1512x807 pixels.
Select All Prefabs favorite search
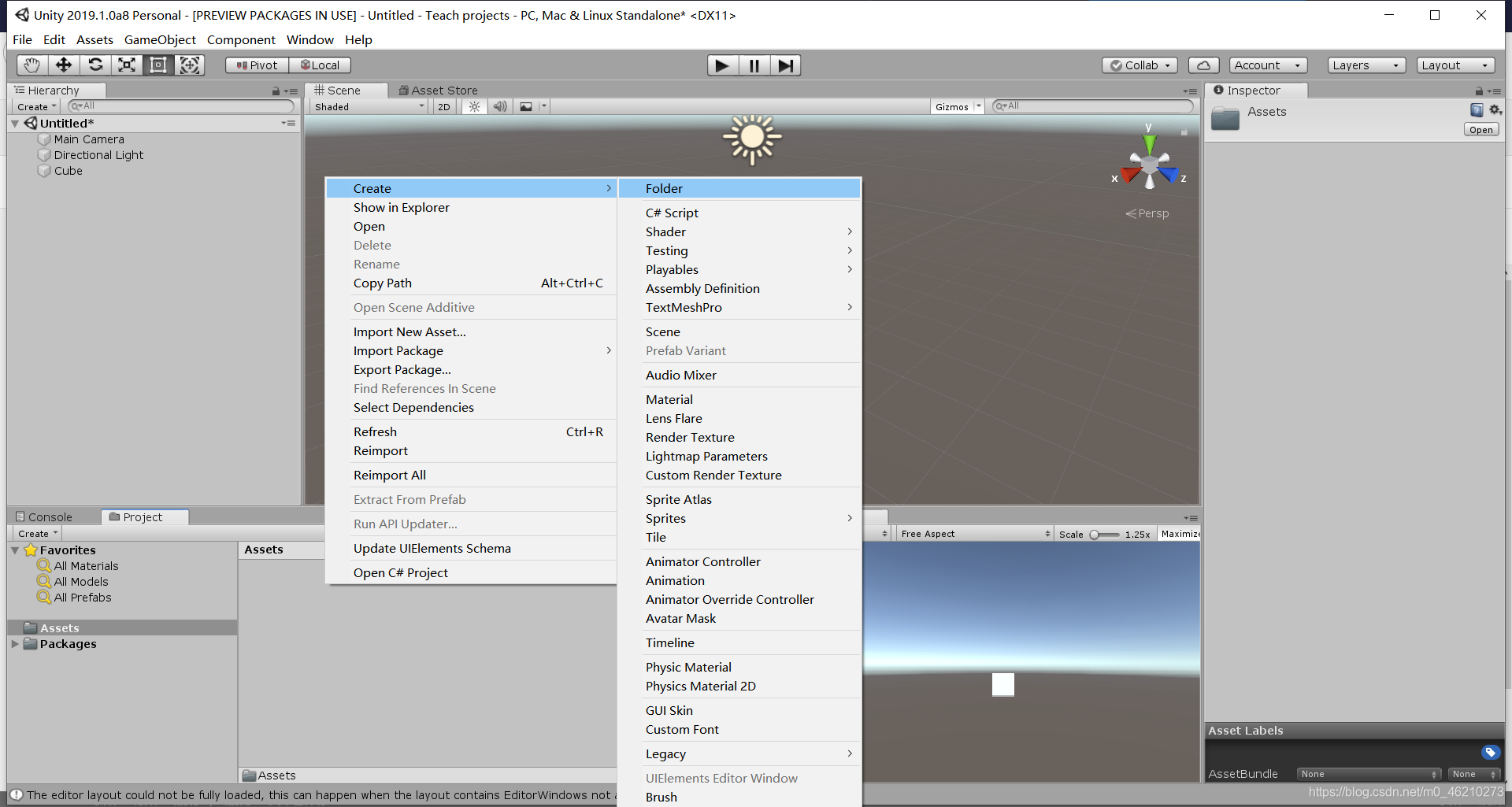click(x=83, y=598)
